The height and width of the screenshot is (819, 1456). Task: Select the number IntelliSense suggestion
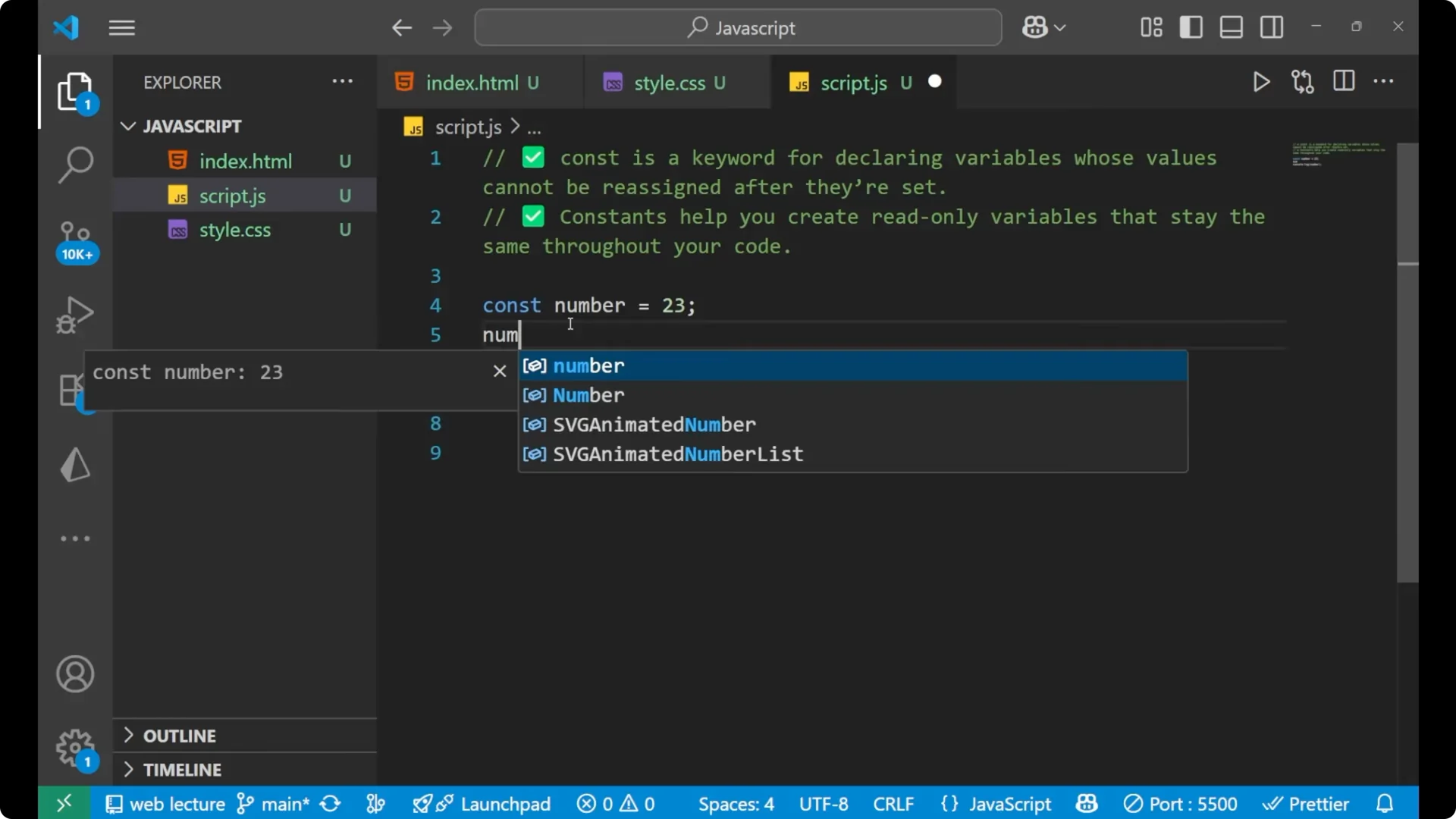589,366
